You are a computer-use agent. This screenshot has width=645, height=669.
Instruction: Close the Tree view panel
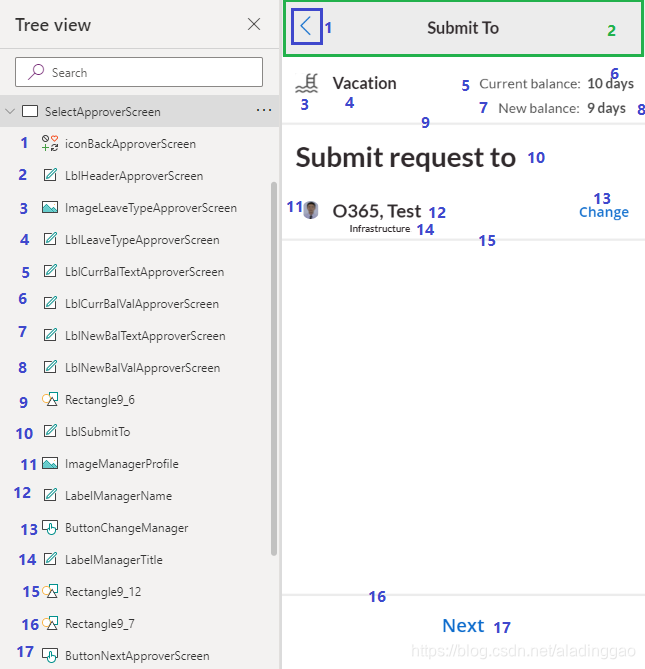click(254, 24)
